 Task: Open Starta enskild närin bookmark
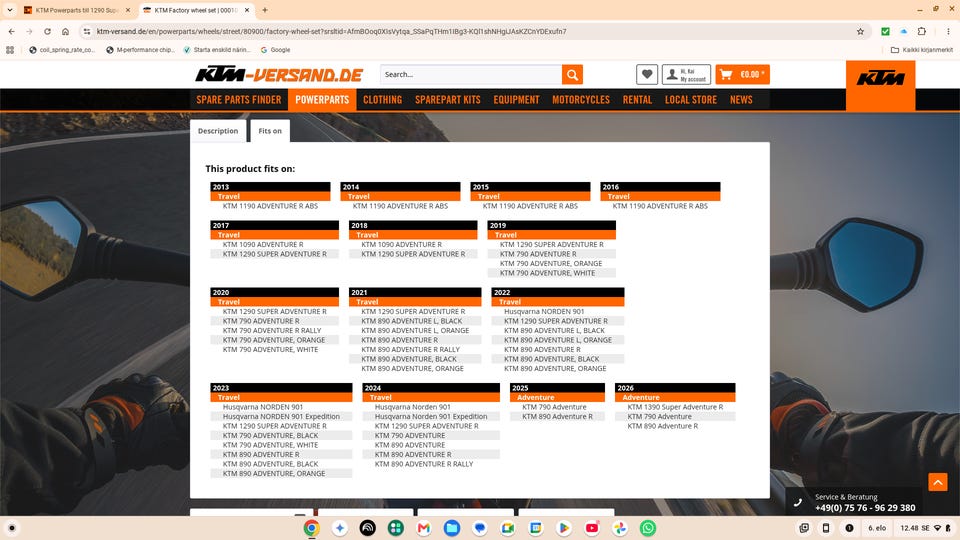click(217, 50)
